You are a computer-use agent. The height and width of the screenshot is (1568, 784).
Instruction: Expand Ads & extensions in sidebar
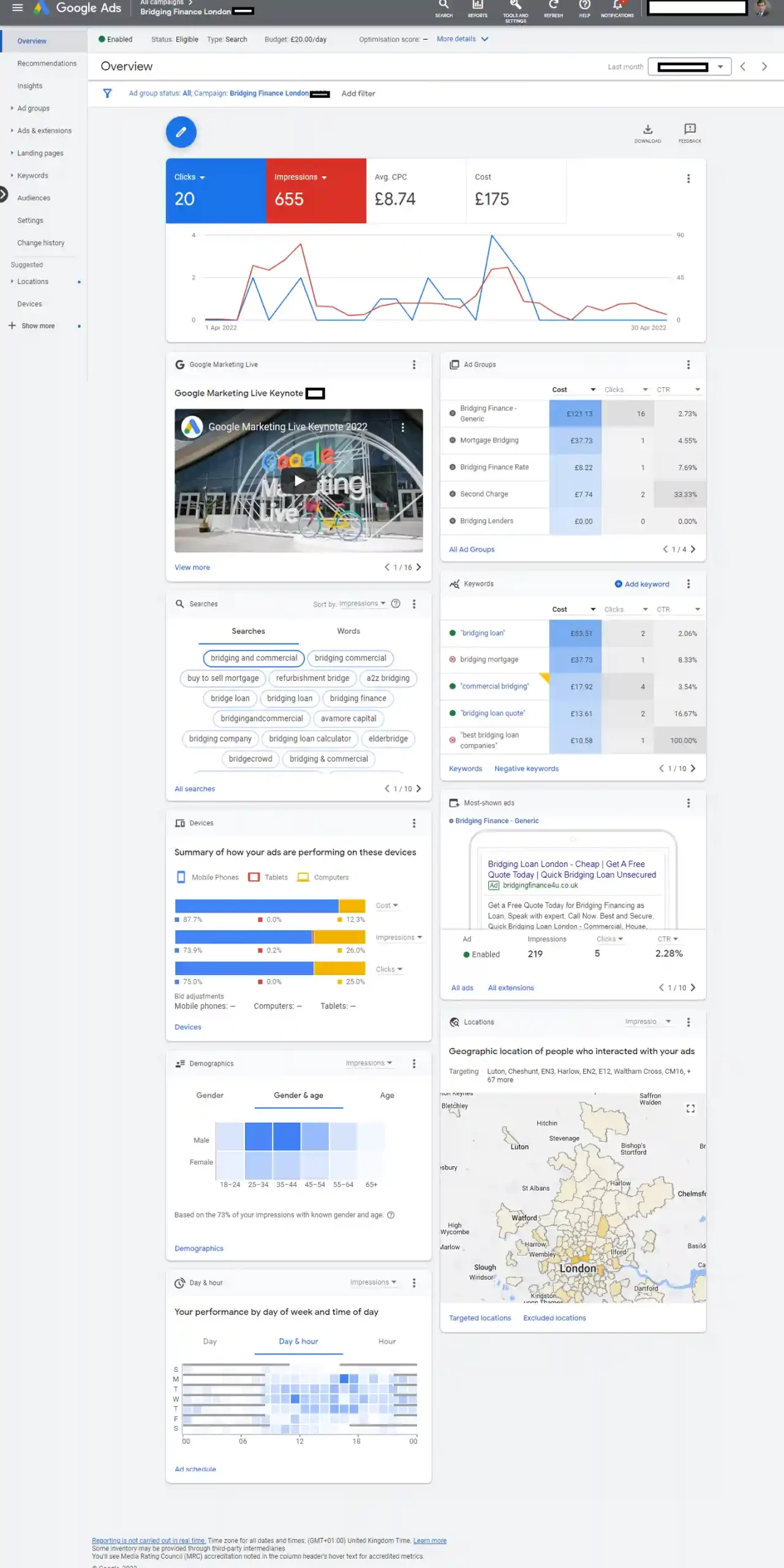pyautogui.click(x=12, y=130)
